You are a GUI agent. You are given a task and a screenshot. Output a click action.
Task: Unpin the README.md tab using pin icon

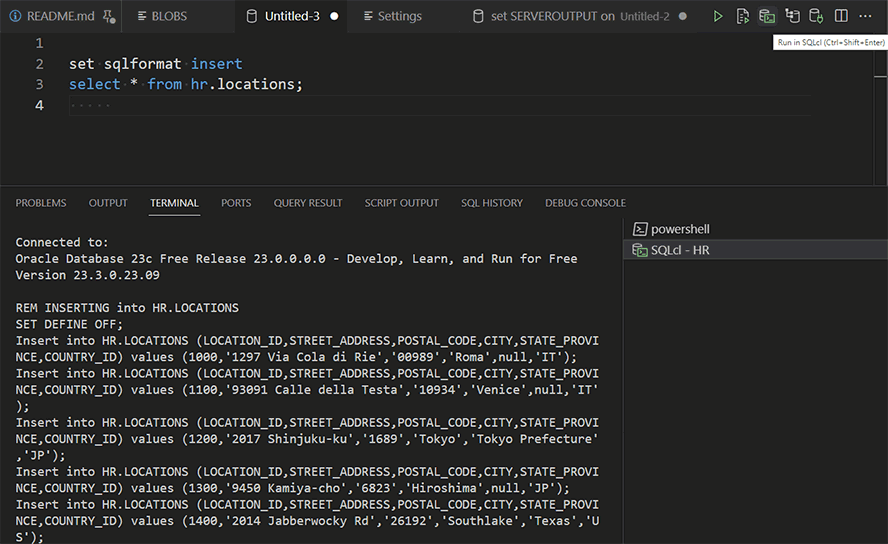click(108, 16)
